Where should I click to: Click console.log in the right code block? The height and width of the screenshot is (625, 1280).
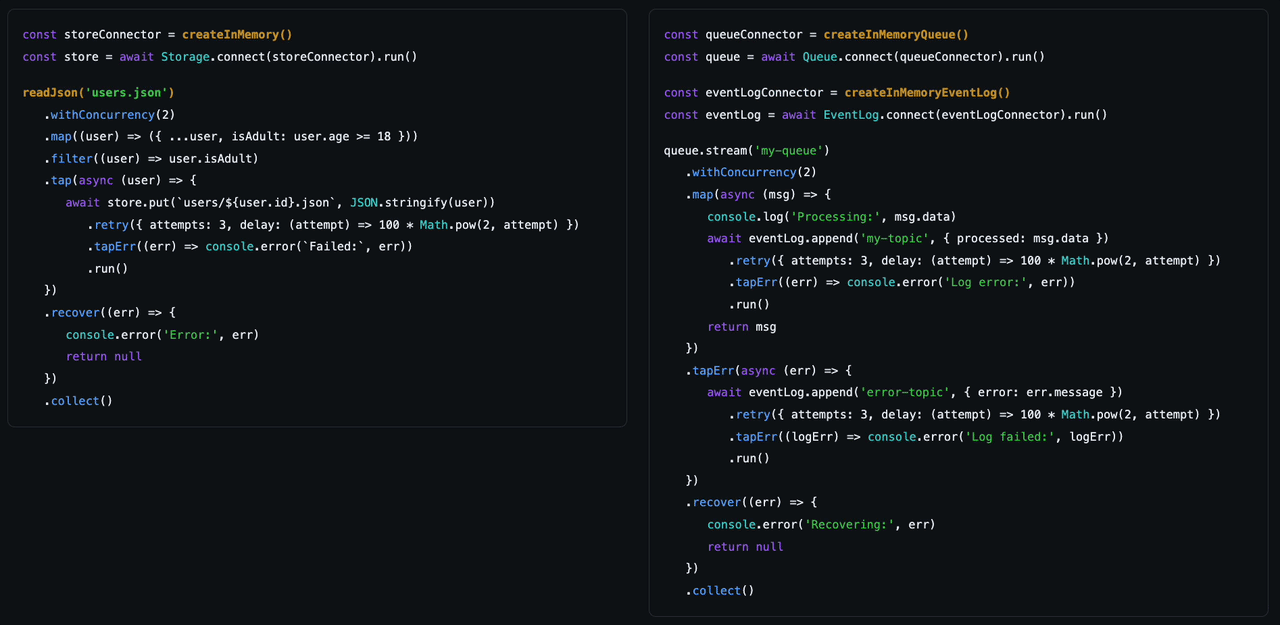pyautogui.click(x=747, y=217)
